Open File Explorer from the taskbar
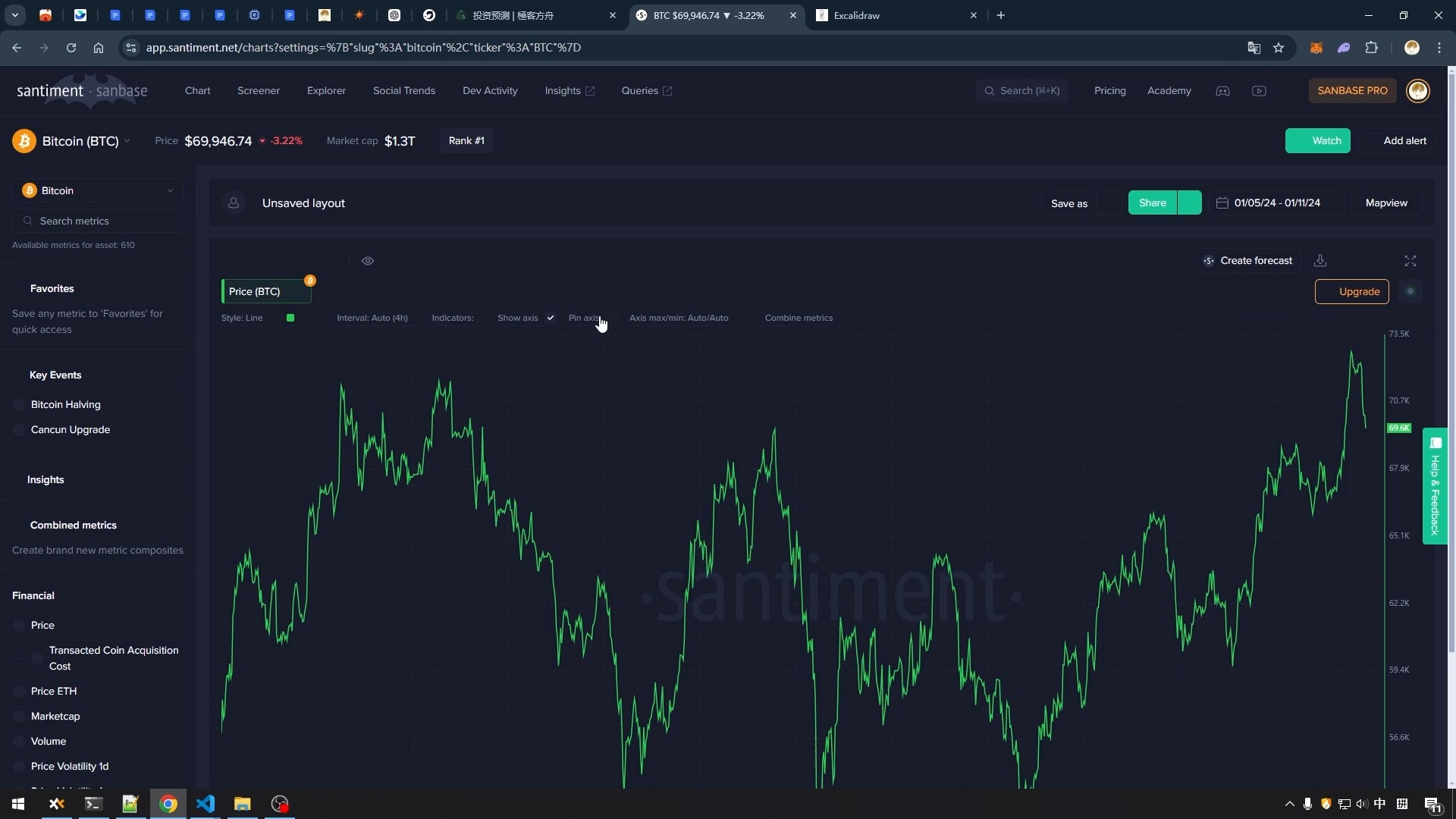1456x819 pixels. (x=243, y=804)
